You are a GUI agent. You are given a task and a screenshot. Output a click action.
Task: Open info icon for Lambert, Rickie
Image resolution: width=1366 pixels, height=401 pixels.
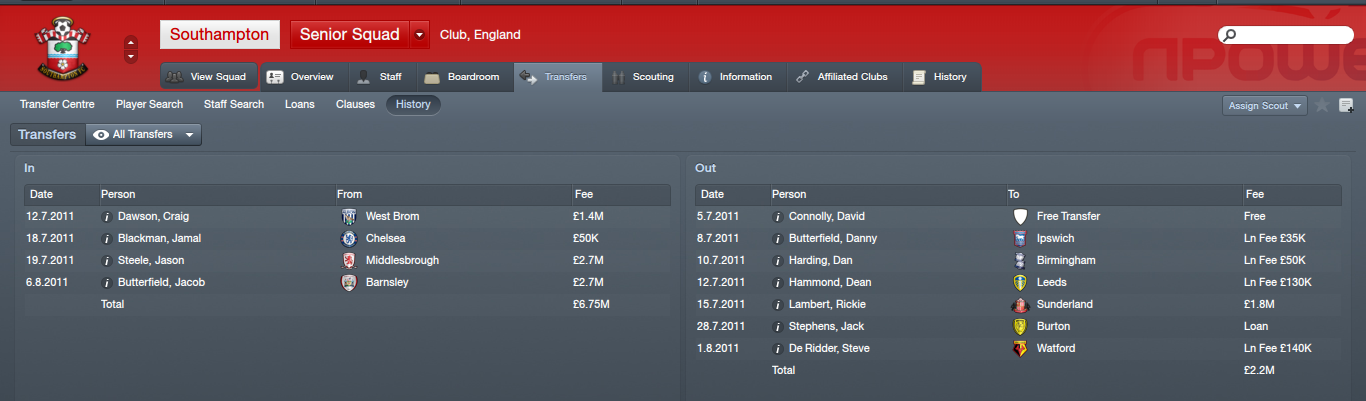[778, 304]
